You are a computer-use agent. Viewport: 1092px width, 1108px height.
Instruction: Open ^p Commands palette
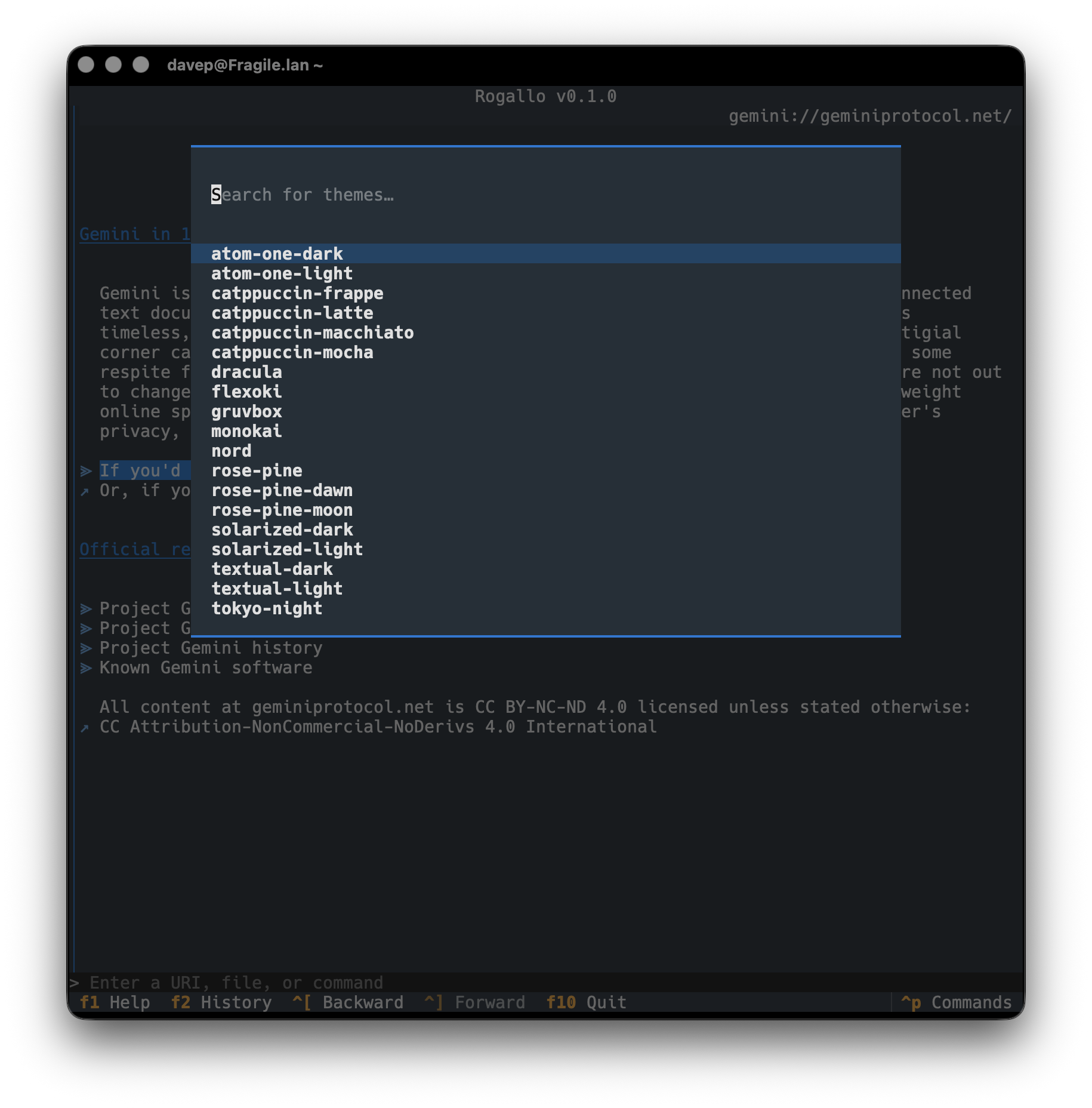point(957,1002)
